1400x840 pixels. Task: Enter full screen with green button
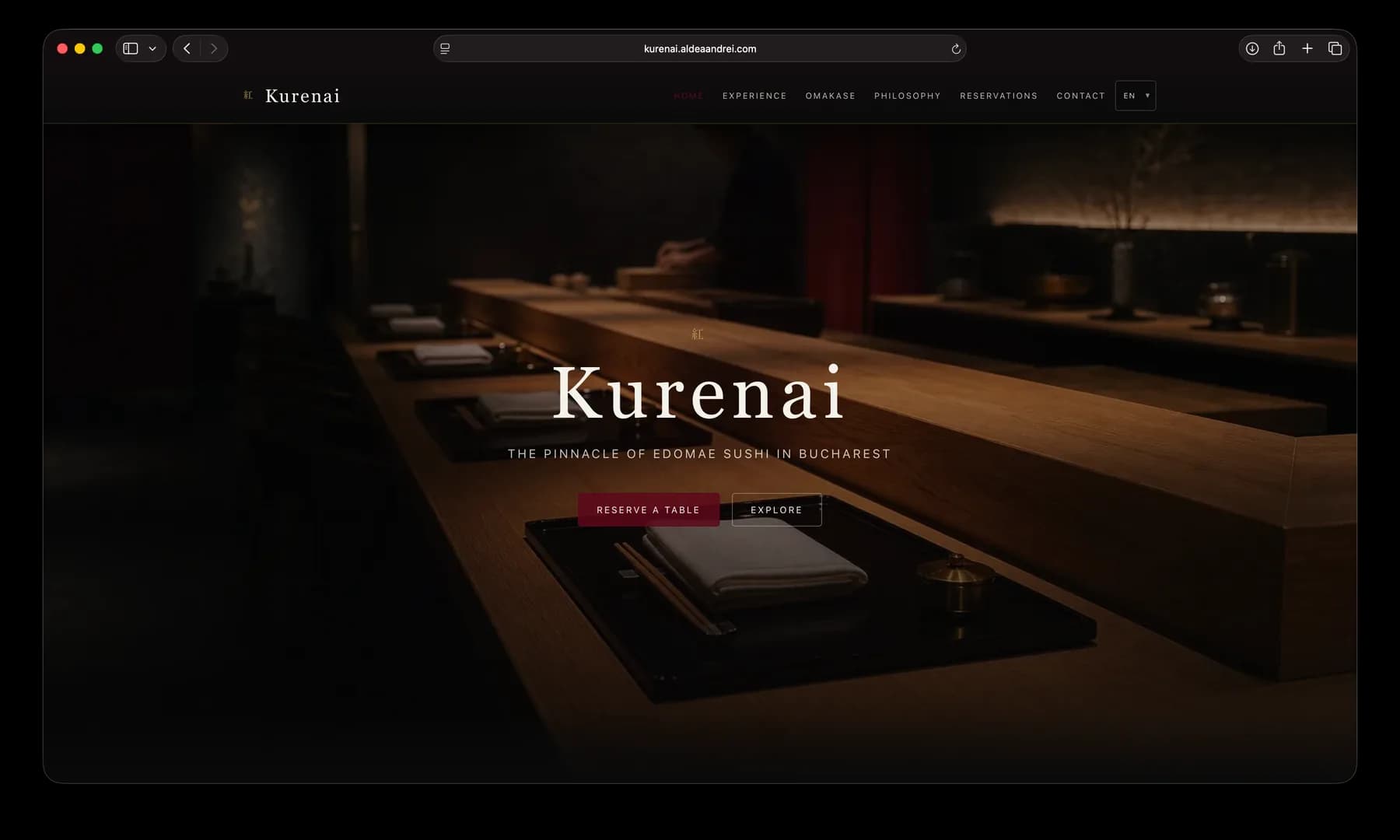pos(97,48)
